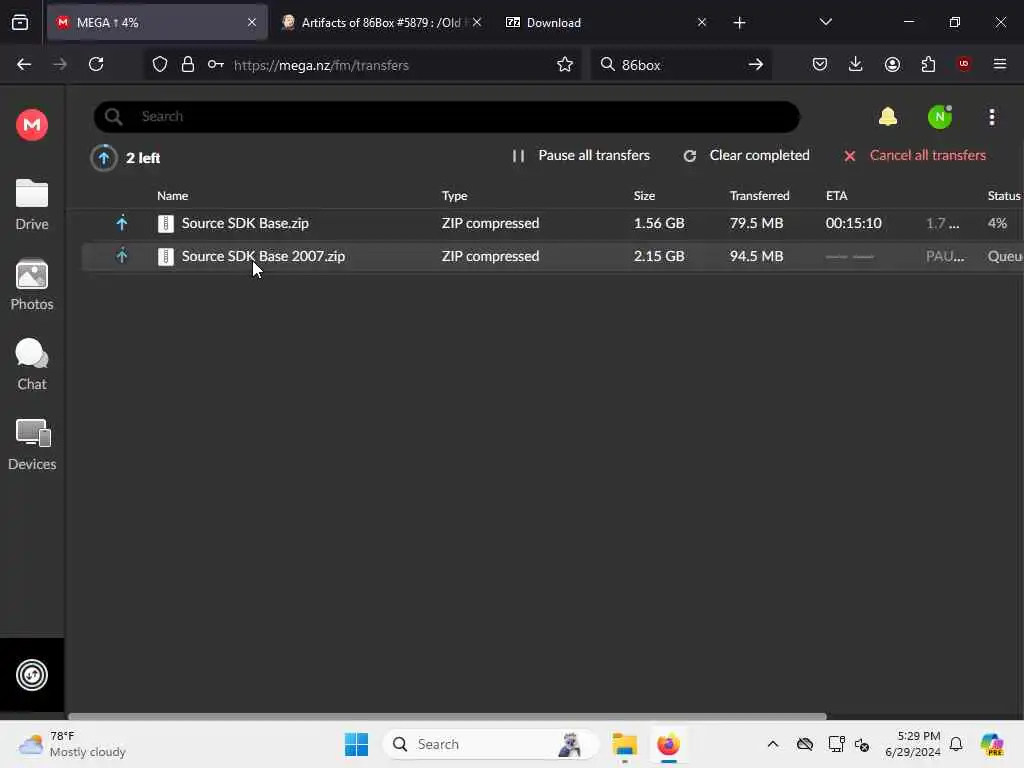The width and height of the screenshot is (1024, 768).
Task: Go back with the browser back arrow
Action: click(x=24, y=64)
